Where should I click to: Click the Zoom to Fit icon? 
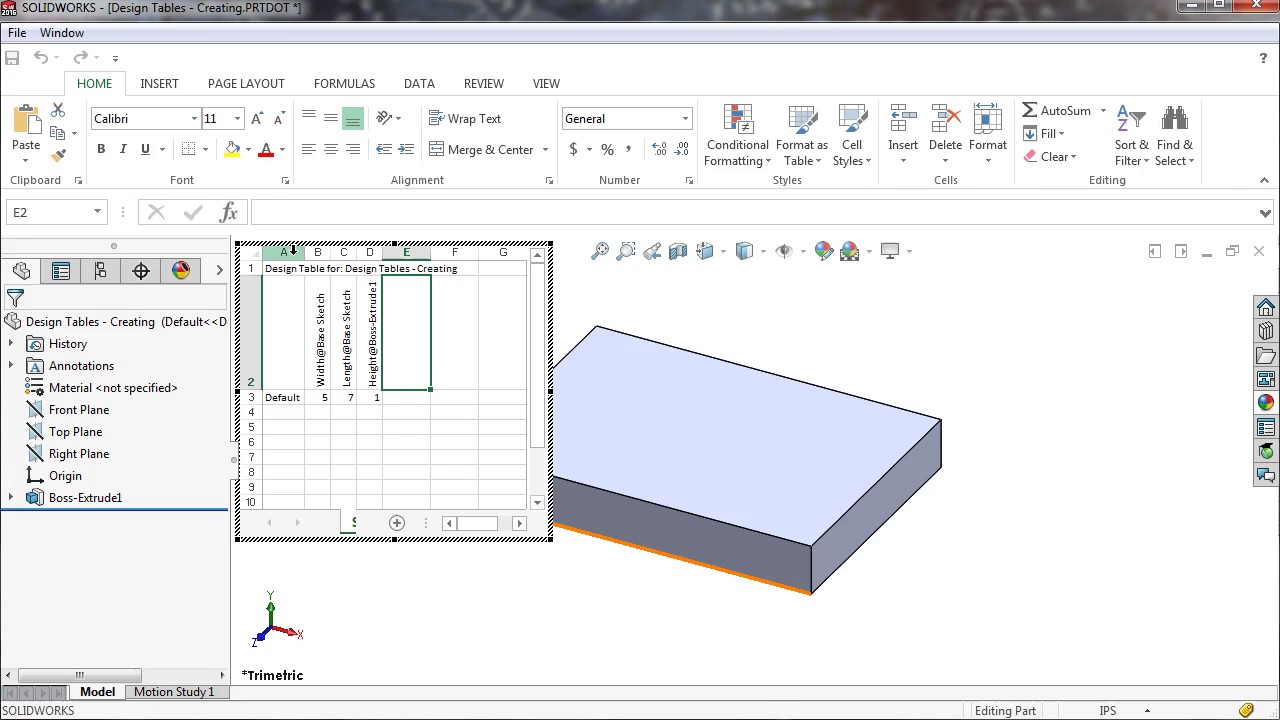click(600, 251)
